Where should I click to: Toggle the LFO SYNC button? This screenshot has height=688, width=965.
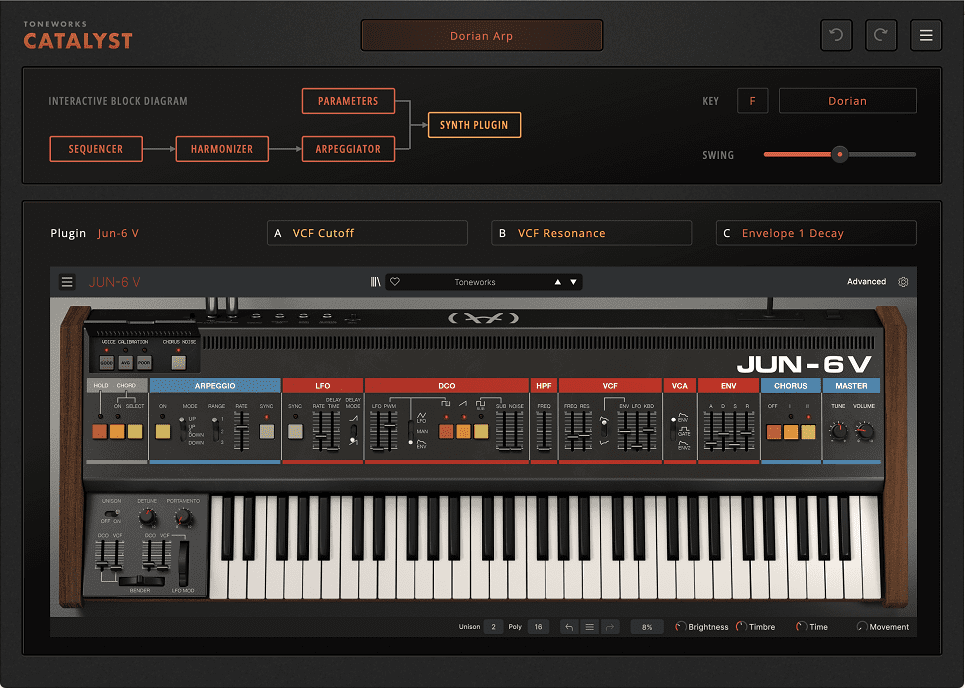coord(295,431)
